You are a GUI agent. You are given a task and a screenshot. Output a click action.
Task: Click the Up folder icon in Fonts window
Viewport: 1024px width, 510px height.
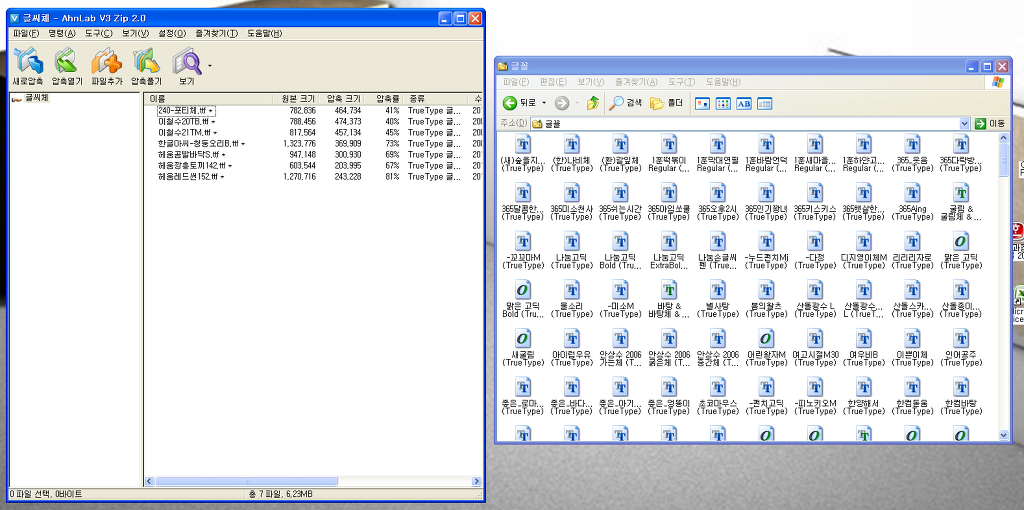click(x=593, y=103)
